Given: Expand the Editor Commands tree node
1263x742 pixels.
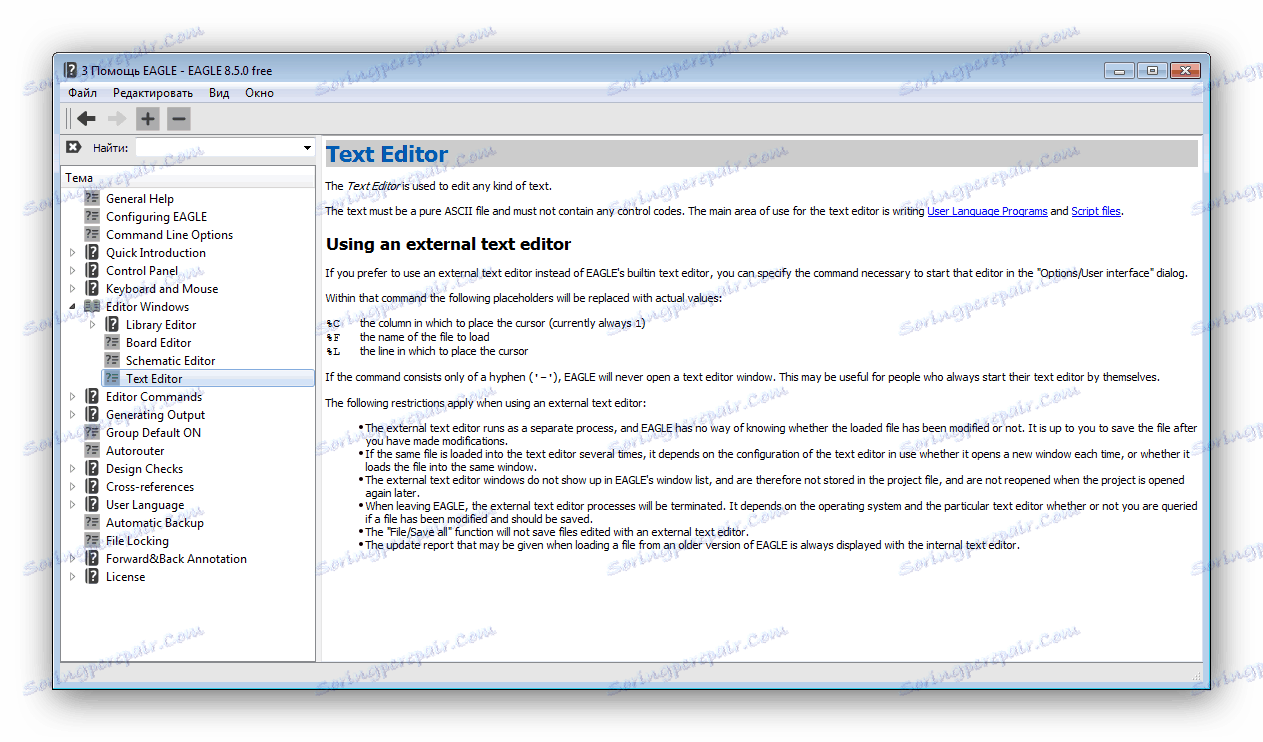Looking at the screenshot, I should click(72, 397).
